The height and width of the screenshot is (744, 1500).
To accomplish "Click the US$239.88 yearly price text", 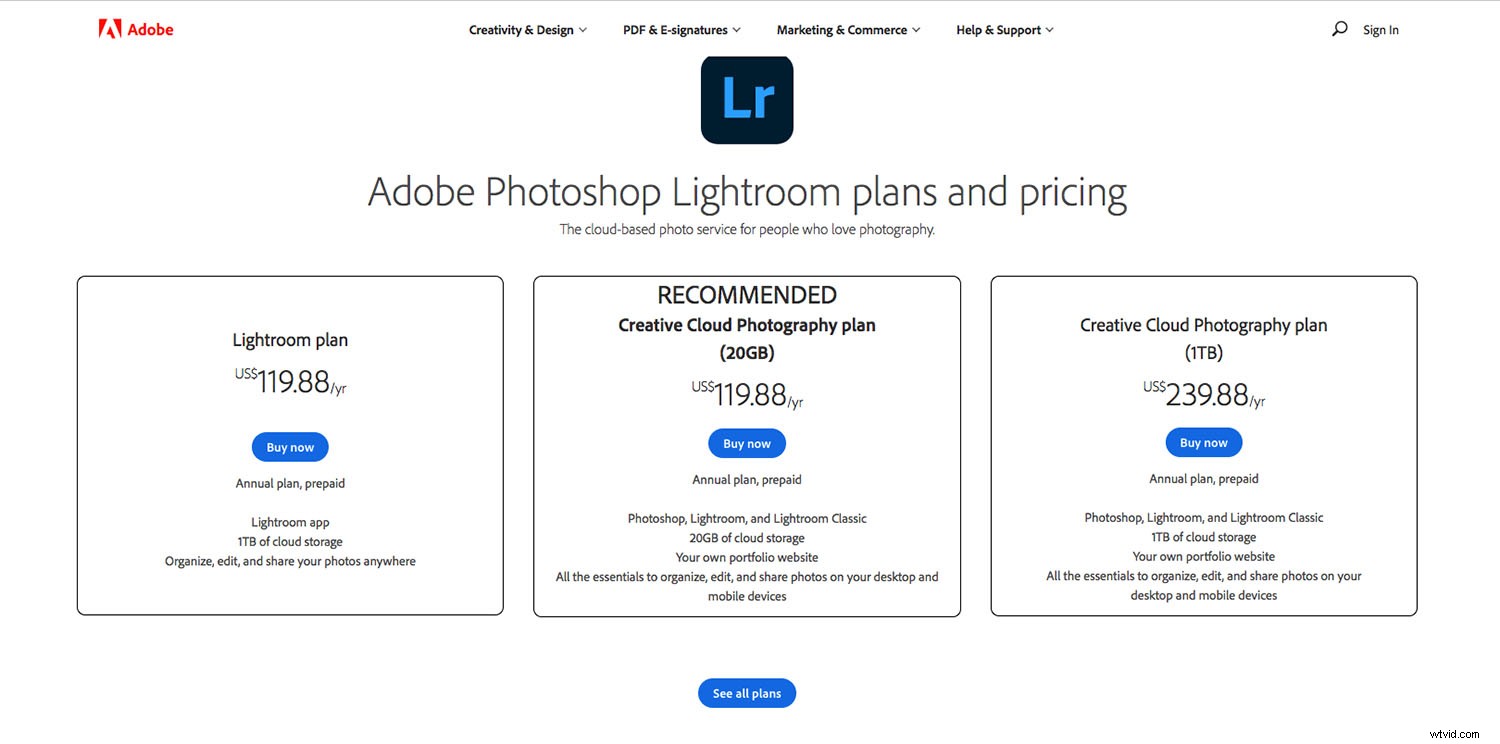I will pyautogui.click(x=1204, y=394).
